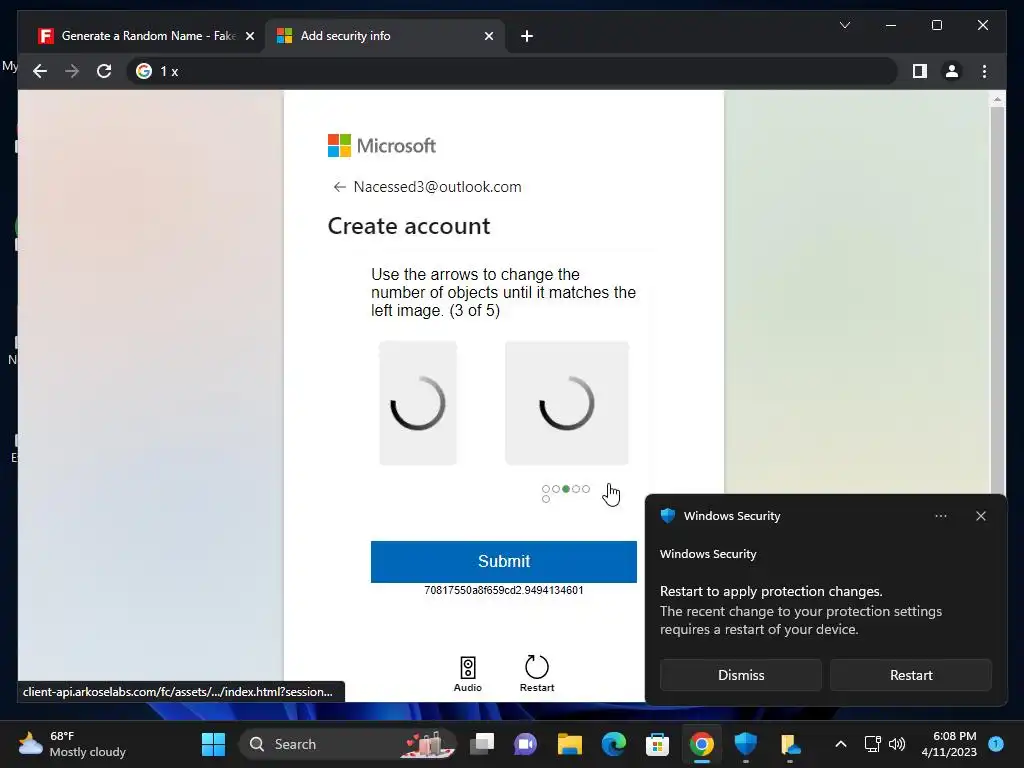
Task: Click the page vertical scrollbar
Action: (x=997, y=300)
